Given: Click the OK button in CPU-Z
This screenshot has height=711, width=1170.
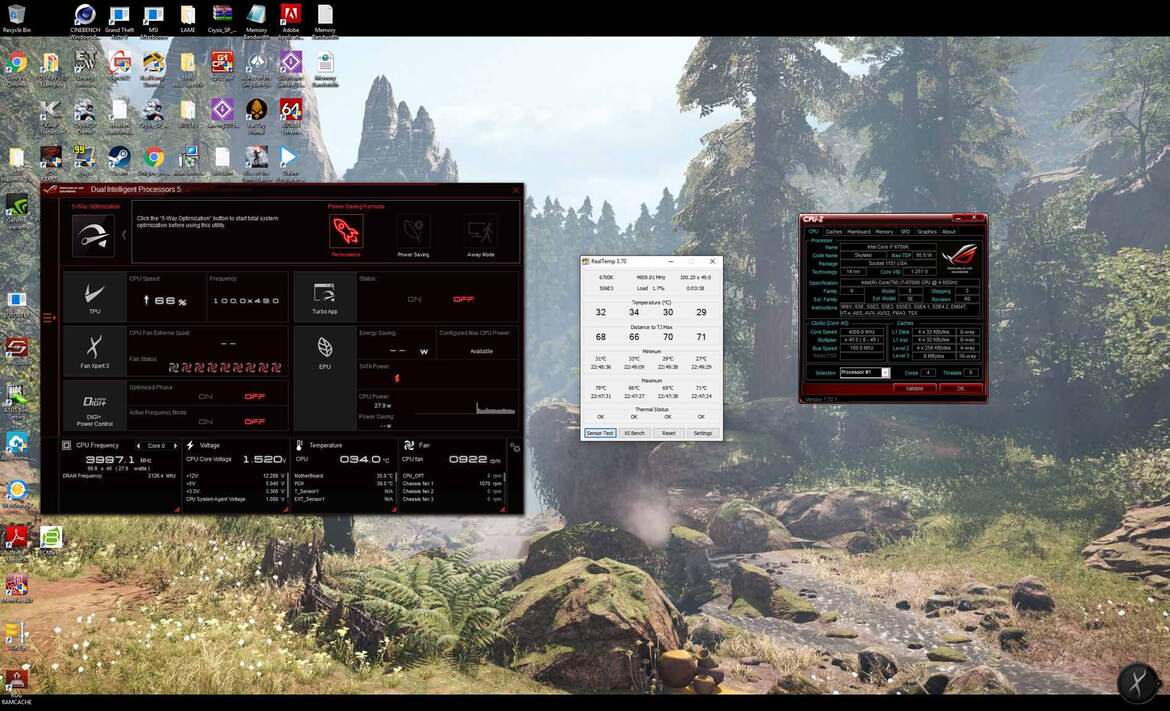Looking at the screenshot, I should 960,388.
